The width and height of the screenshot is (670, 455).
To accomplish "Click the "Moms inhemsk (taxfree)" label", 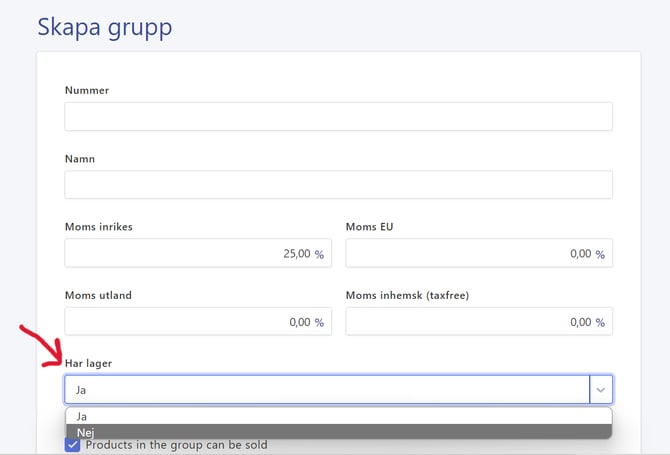I will point(407,295).
